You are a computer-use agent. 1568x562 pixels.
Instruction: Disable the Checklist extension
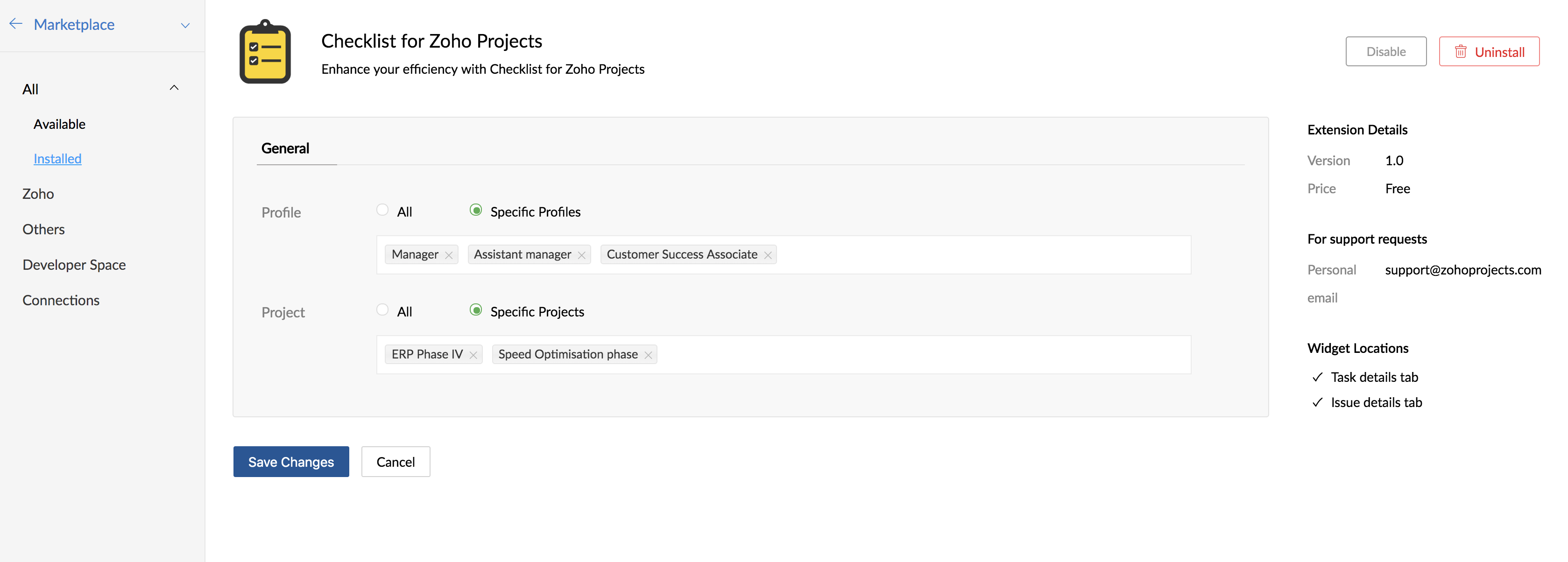(1385, 52)
